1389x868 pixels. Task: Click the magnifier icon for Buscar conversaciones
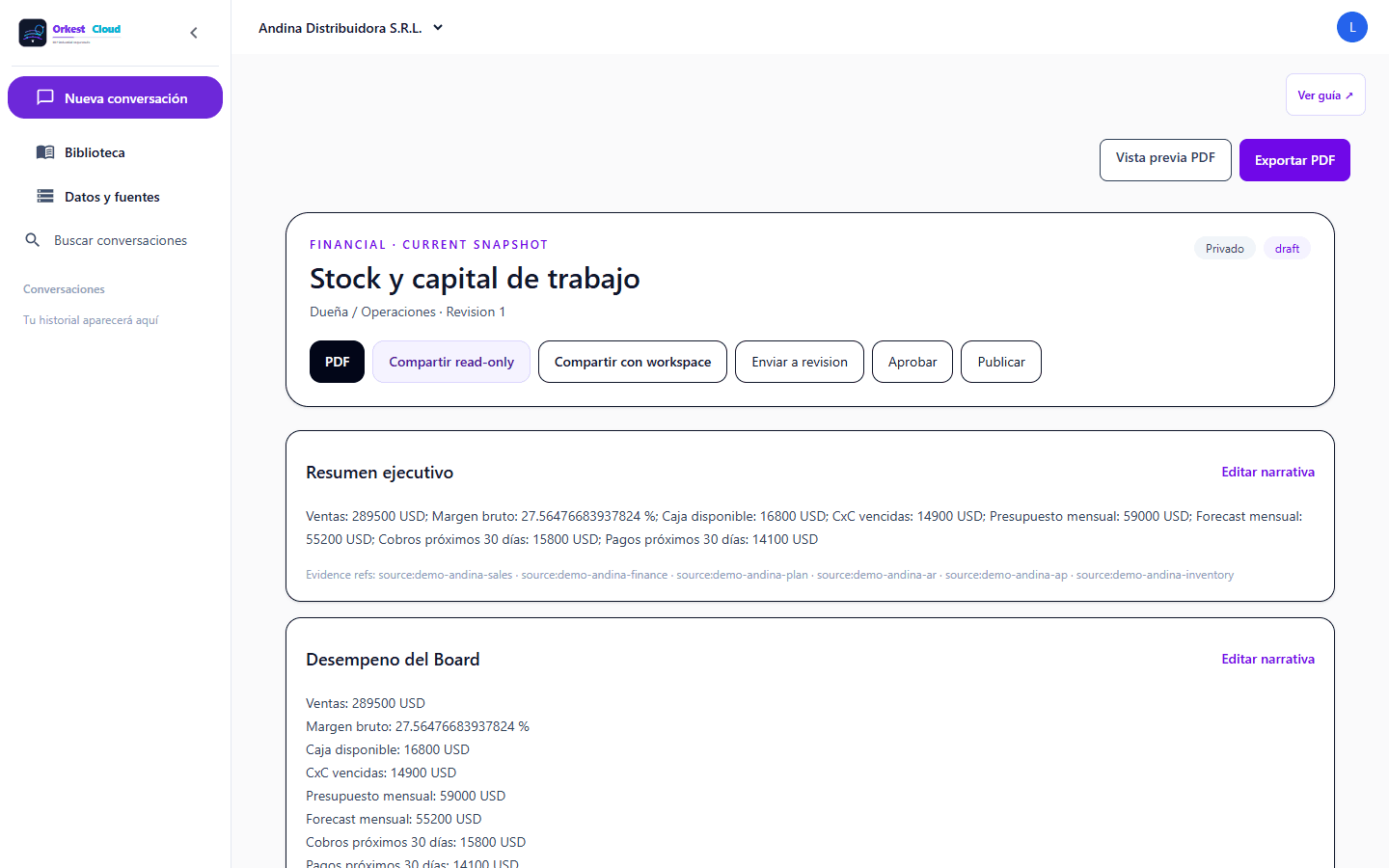coord(33,240)
